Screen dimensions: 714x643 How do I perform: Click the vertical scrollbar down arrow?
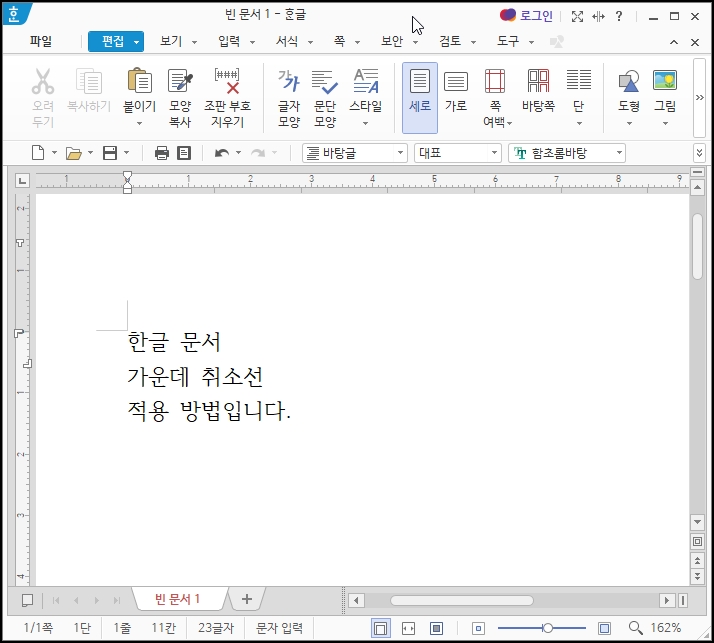point(697,522)
